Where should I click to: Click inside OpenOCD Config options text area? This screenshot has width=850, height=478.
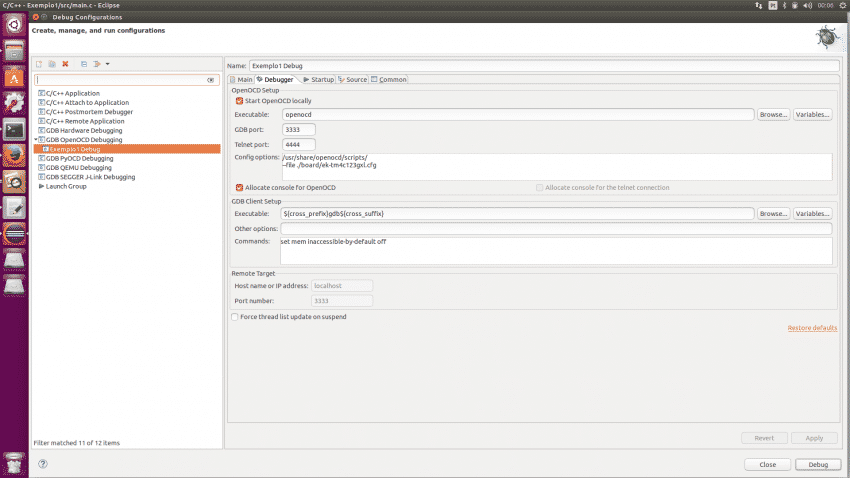(x=557, y=167)
